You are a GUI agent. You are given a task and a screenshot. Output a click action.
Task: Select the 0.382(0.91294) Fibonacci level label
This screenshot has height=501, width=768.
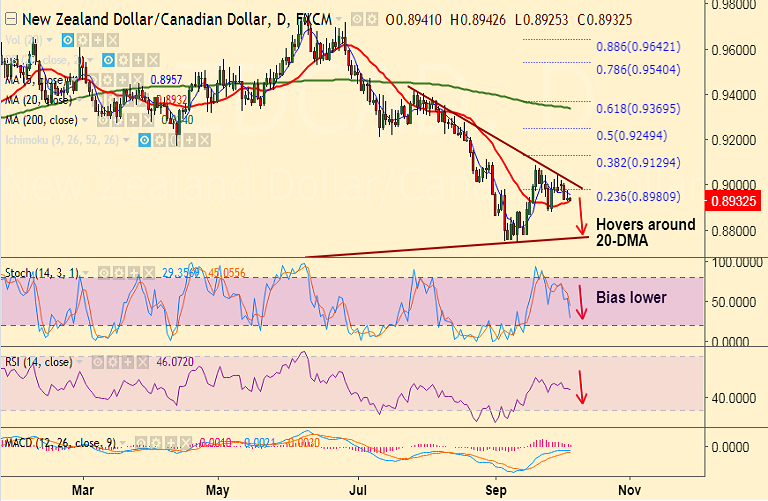(638, 163)
